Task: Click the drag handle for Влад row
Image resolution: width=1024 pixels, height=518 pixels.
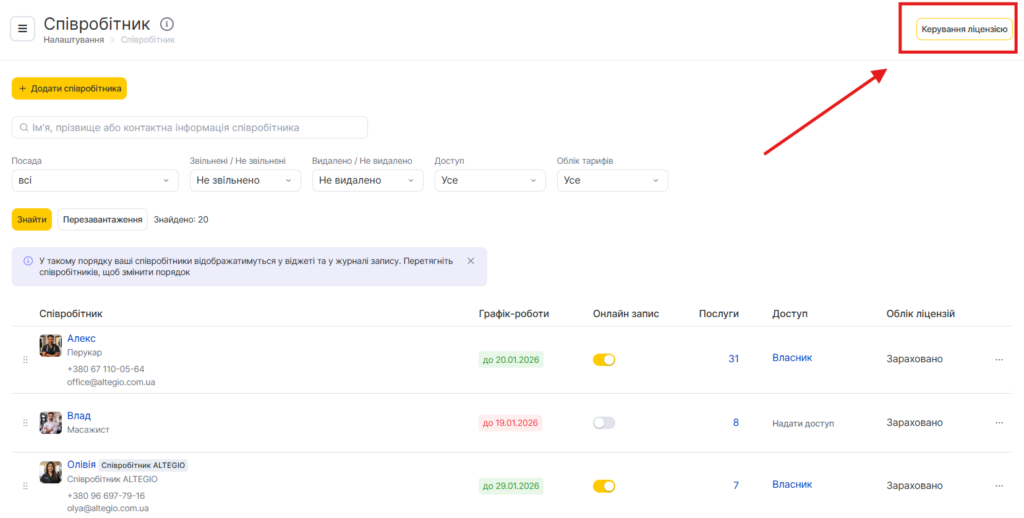Action: pyautogui.click(x=25, y=423)
